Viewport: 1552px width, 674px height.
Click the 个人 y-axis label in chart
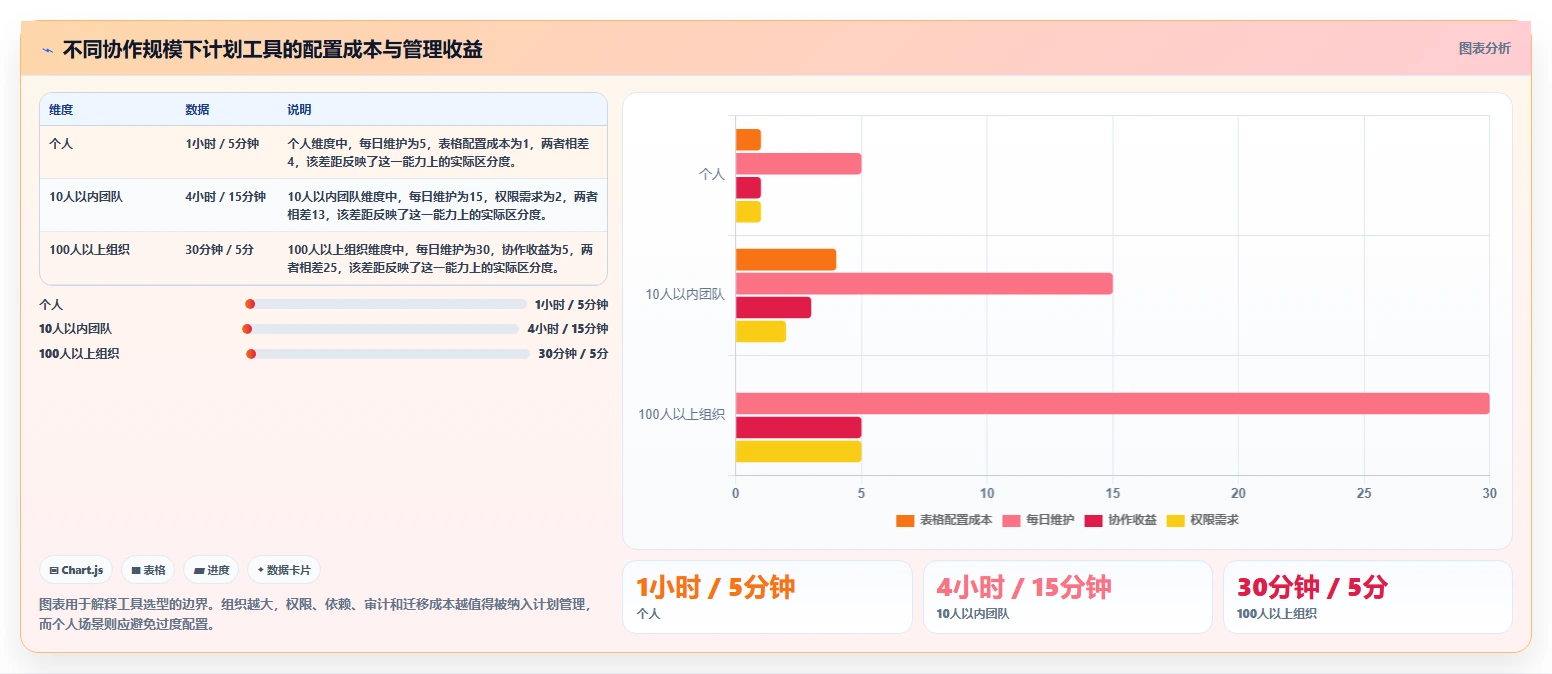(711, 174)
